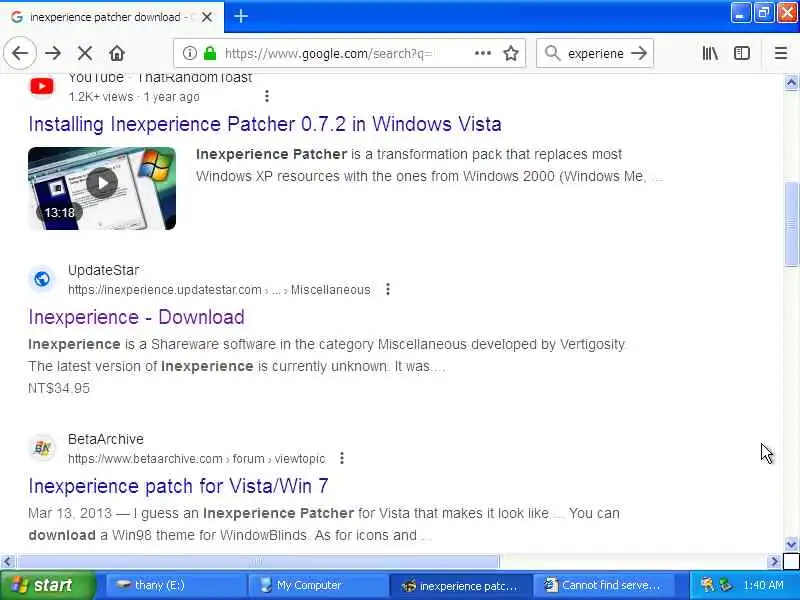The width and height of the screenshot is (800, 600).
Task: Submit search with the go arrow
Action: point(639,53)
